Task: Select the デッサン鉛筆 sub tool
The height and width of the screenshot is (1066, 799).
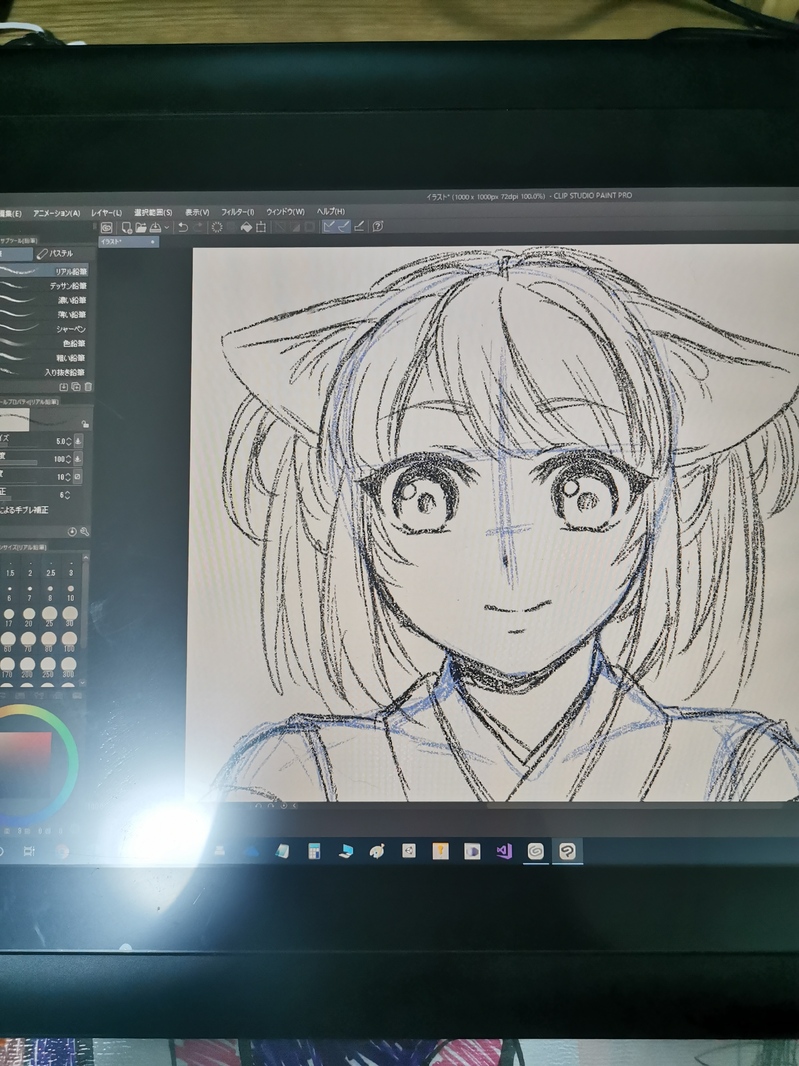Action: point(44,286)
